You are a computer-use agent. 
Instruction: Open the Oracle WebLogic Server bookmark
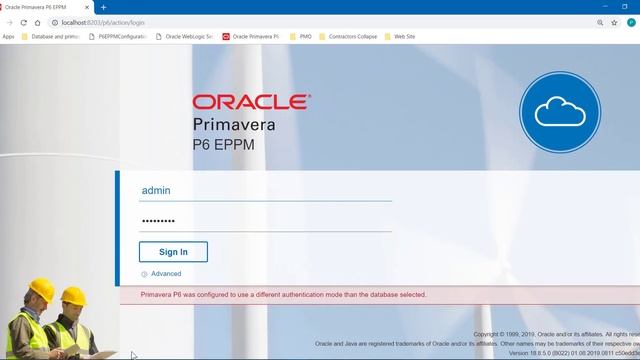click(184, 37)
